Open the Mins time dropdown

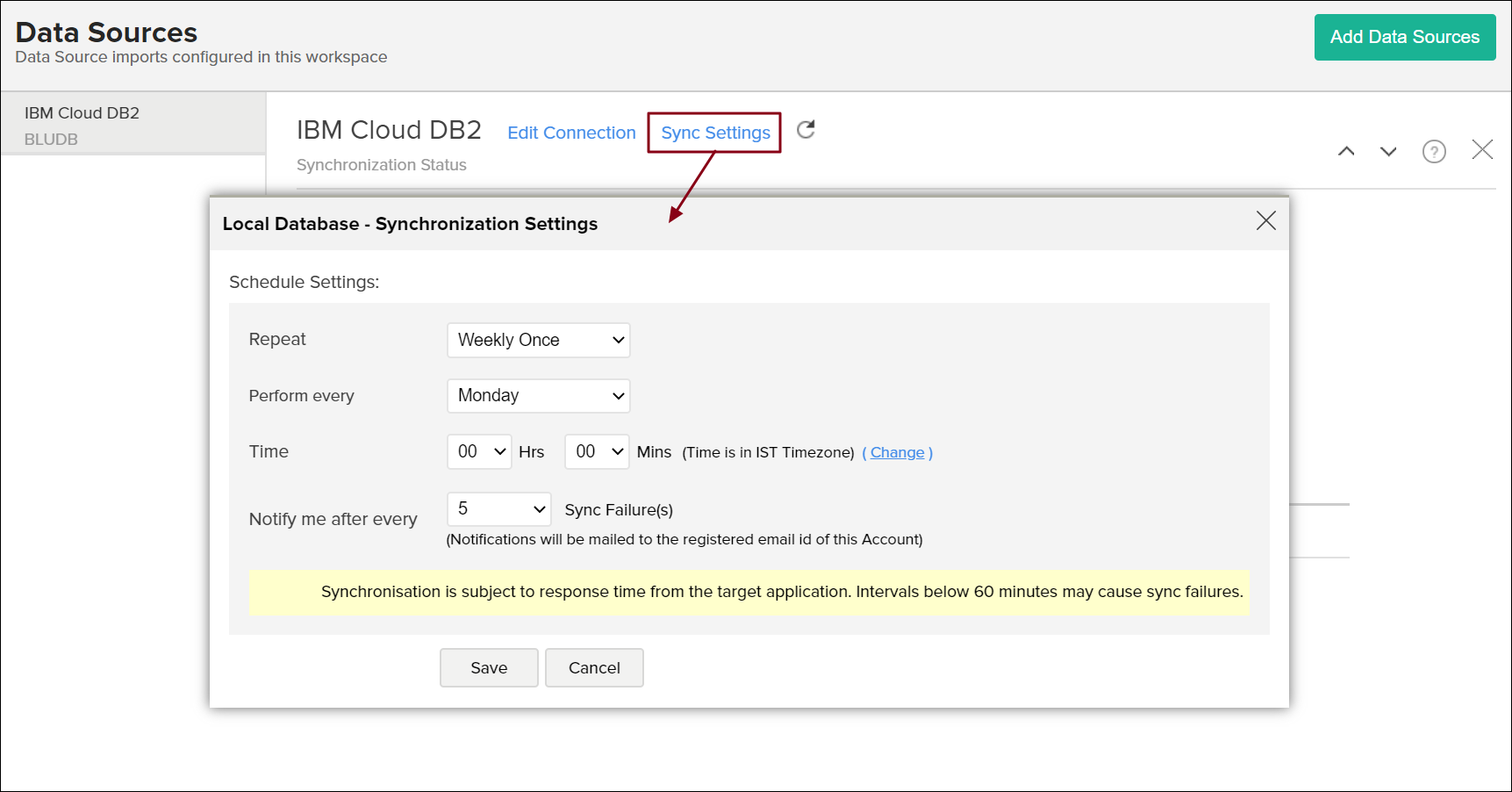tap(597, 451)
